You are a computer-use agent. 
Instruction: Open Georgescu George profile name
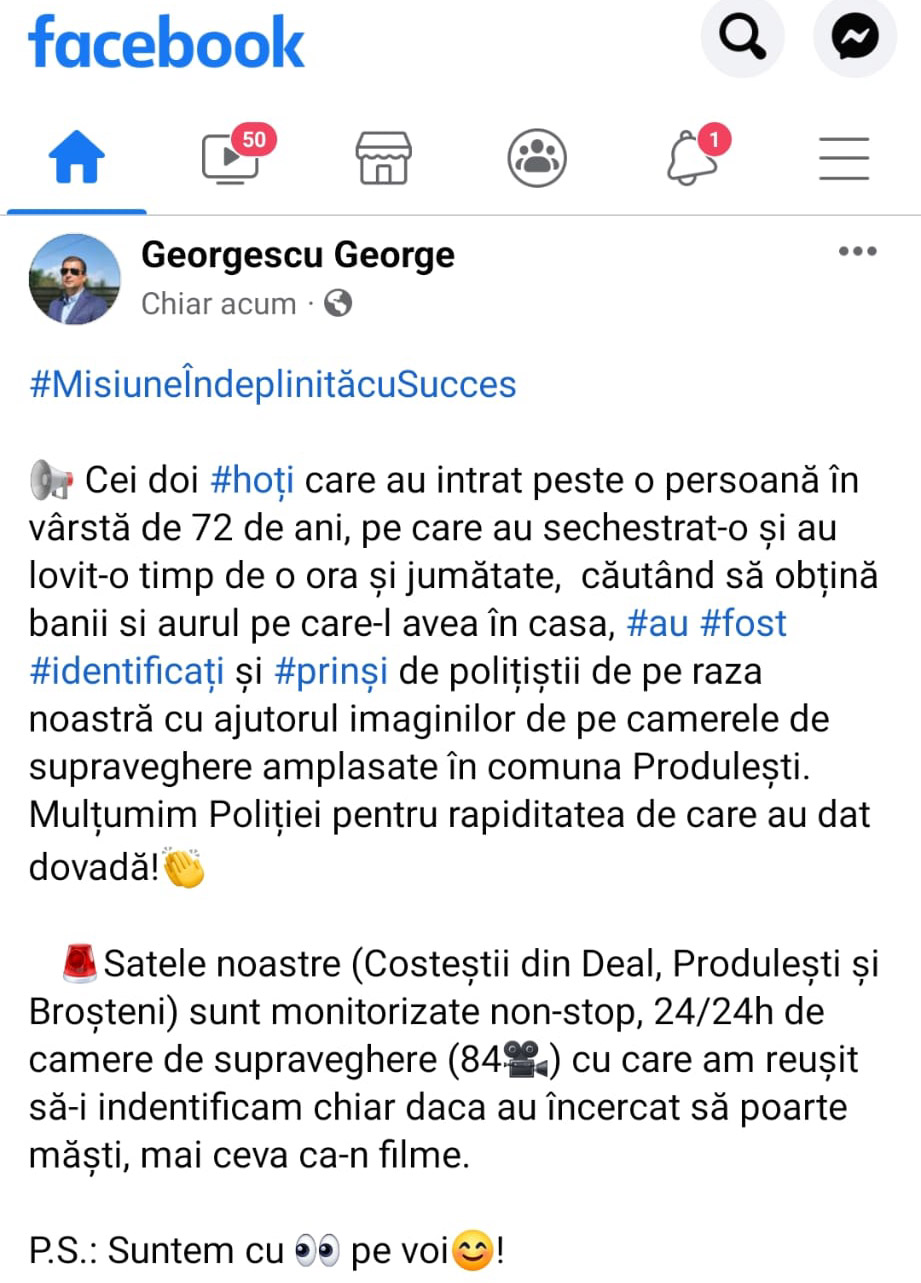click(298, 255)
